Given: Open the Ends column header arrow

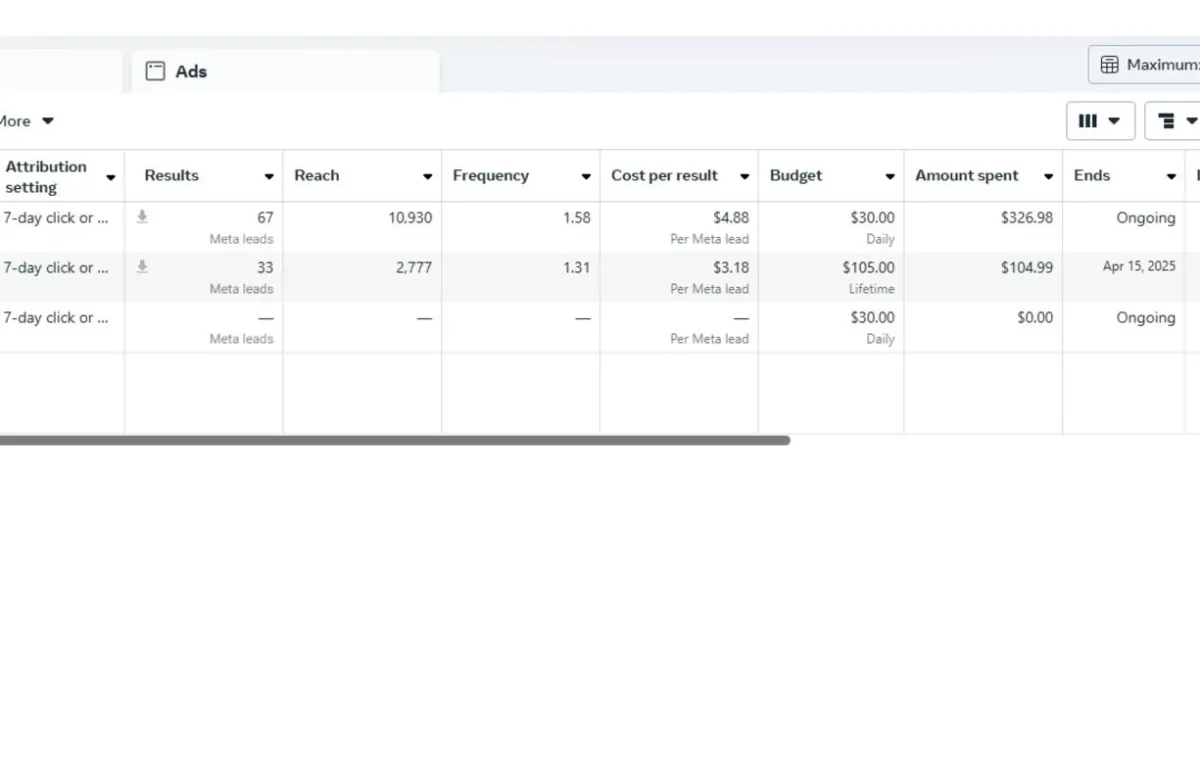Looking at the screenshot, I should tap(1171, 177).
